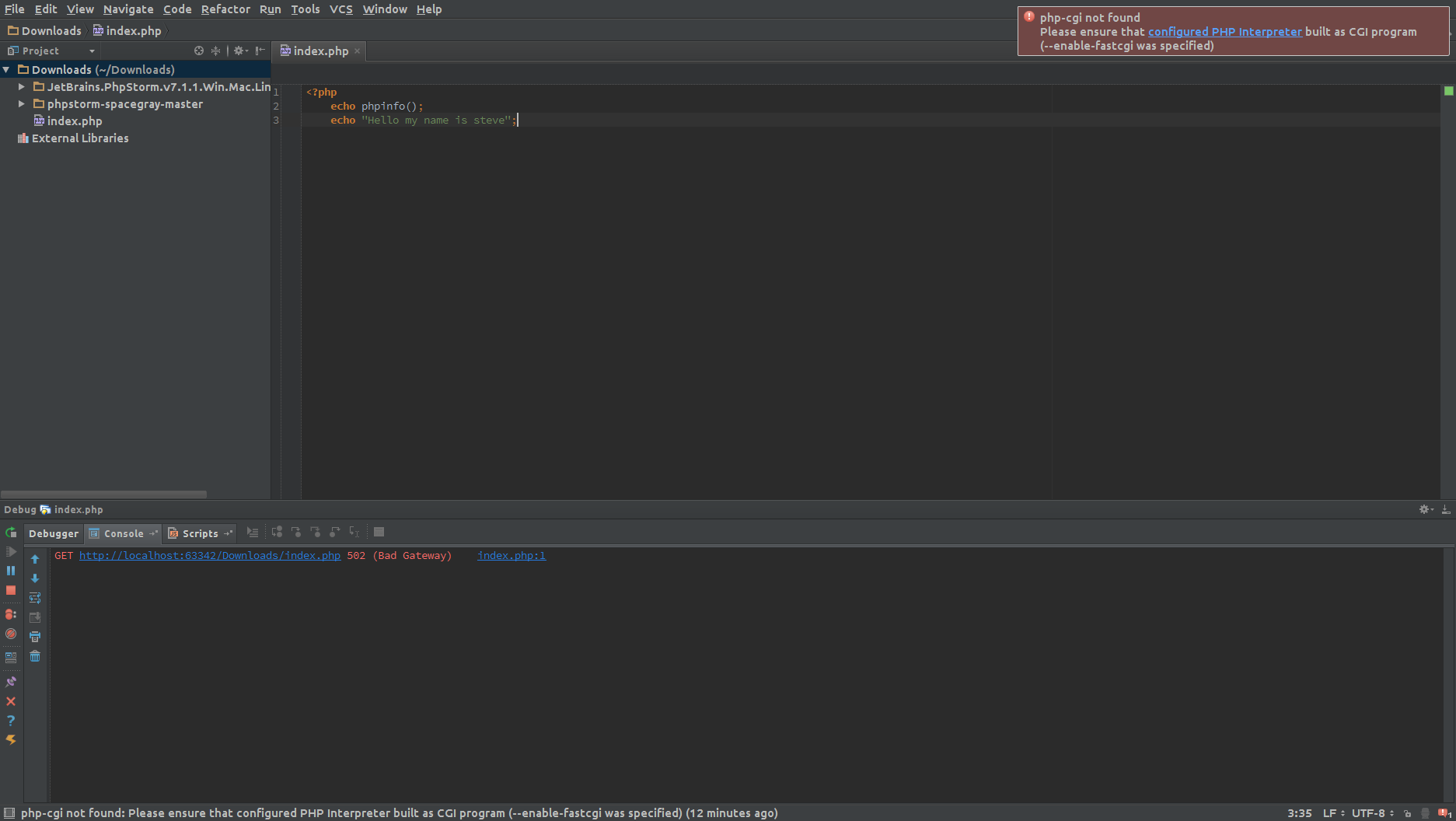The image size is (1456, 821).
Task: Open the View Breakpoints dialog
Action: pyautogui.click(x=11, y=614)
